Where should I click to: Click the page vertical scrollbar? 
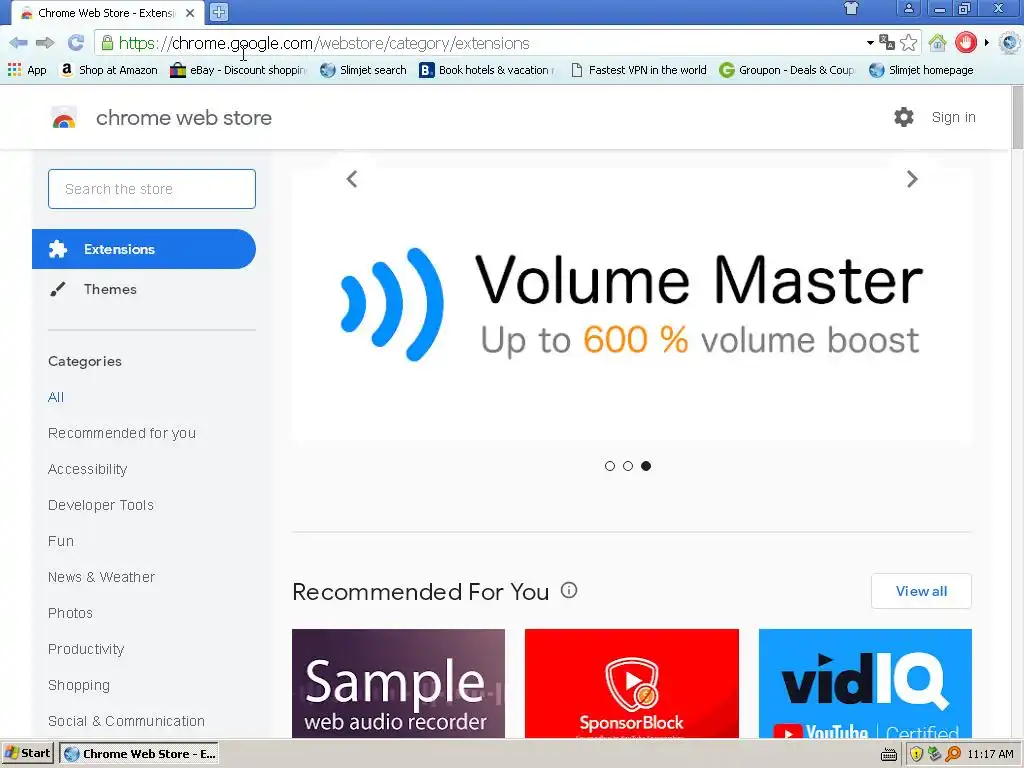(x=1017, y=118)
